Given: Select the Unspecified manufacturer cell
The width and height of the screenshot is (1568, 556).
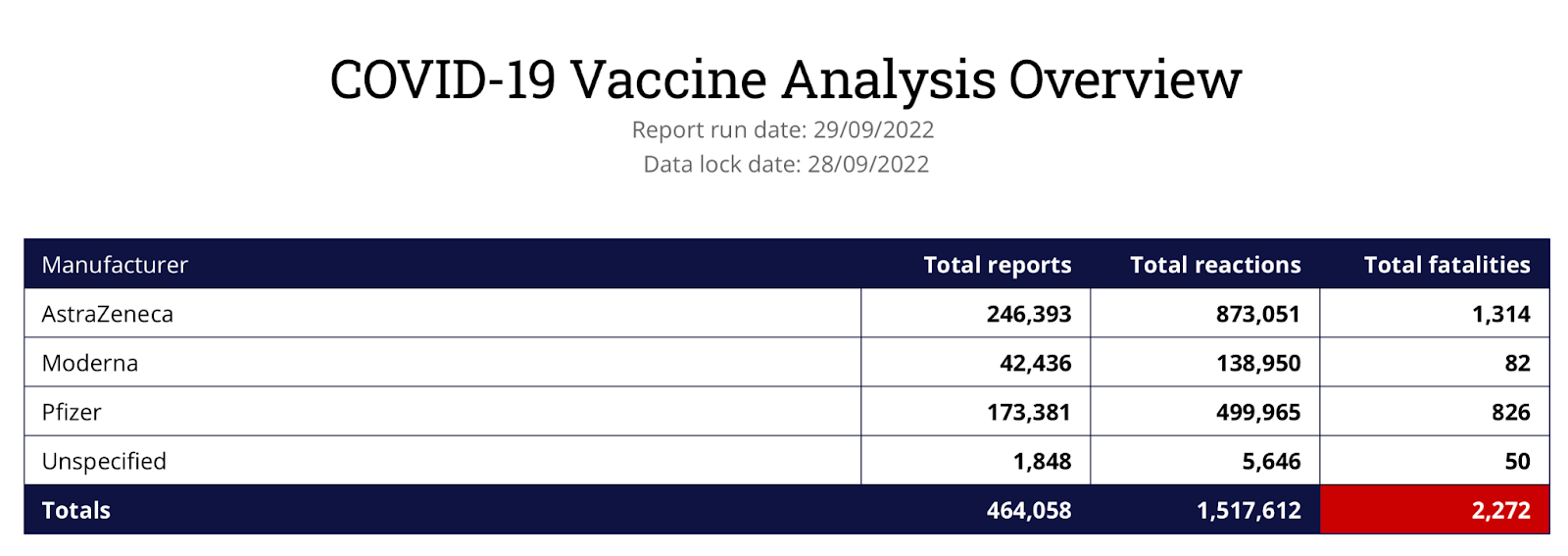Looking at the screenshot, I should click(443, 461).
